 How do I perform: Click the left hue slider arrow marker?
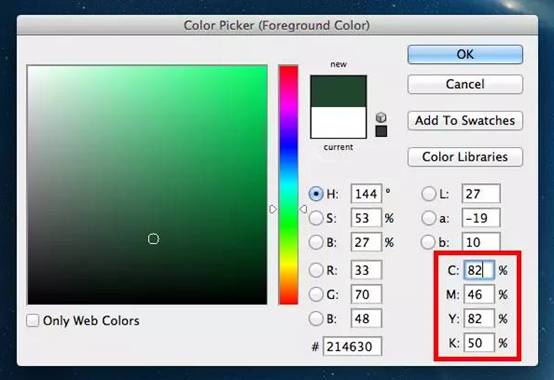273,209
